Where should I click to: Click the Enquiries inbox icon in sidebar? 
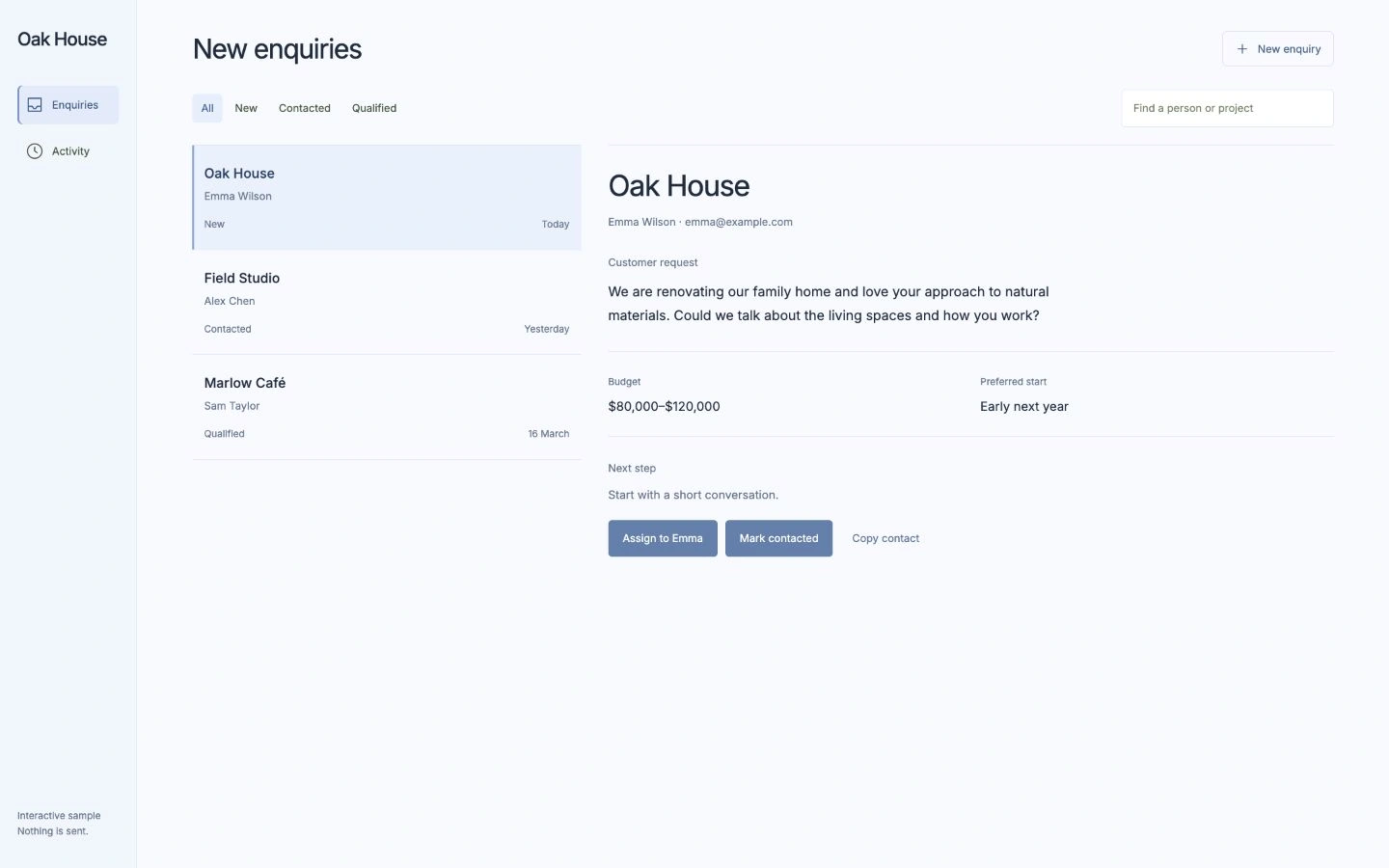(x=35, y=105)
